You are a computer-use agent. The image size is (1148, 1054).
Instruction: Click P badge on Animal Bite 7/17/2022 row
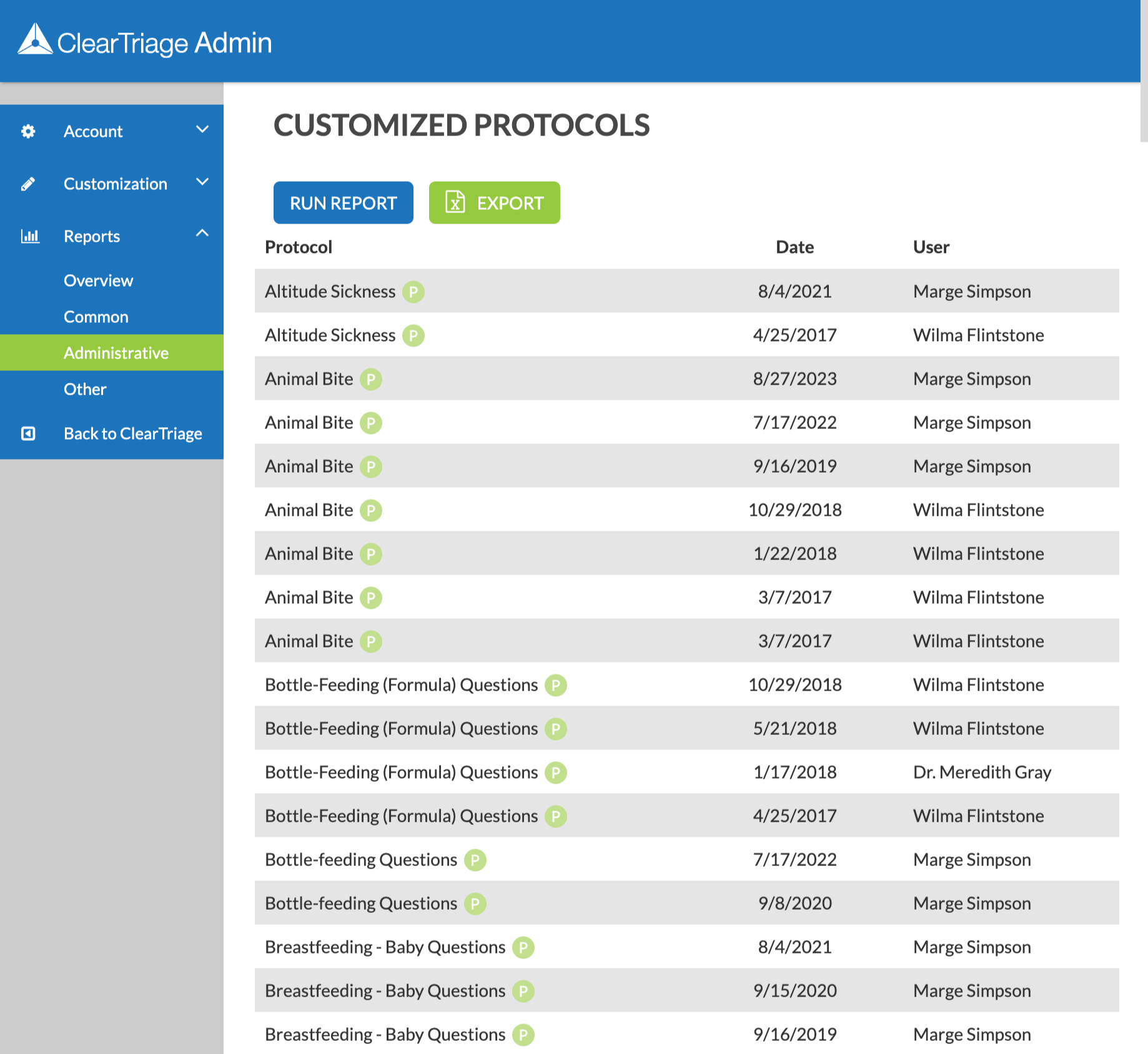pos(370,423)
